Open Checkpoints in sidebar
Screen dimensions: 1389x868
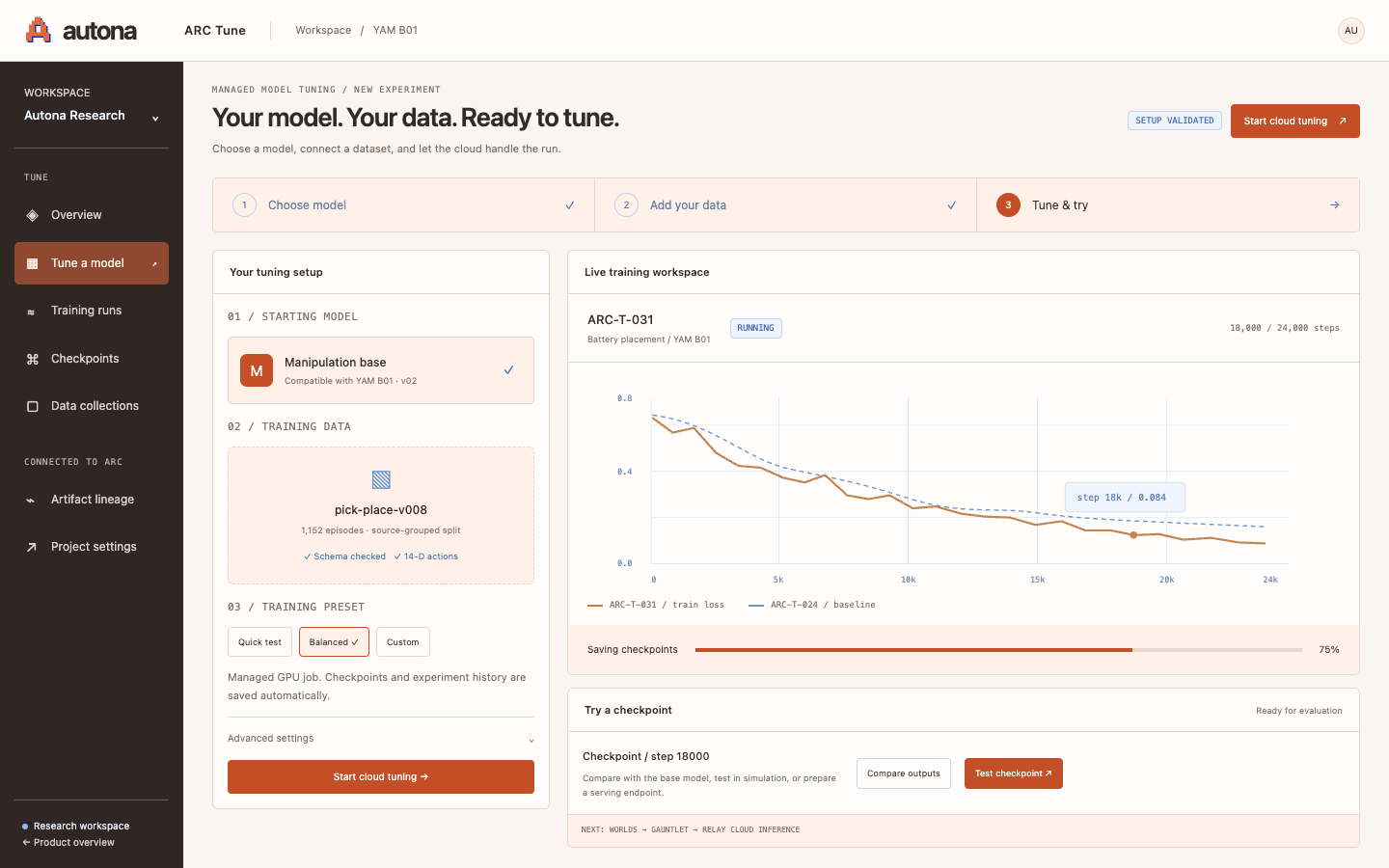[92, 359]
